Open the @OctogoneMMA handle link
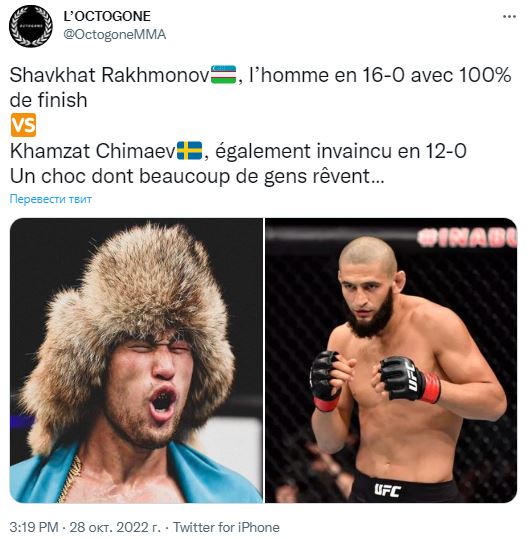This screenshot has width=531, height=539. [114, 35]
